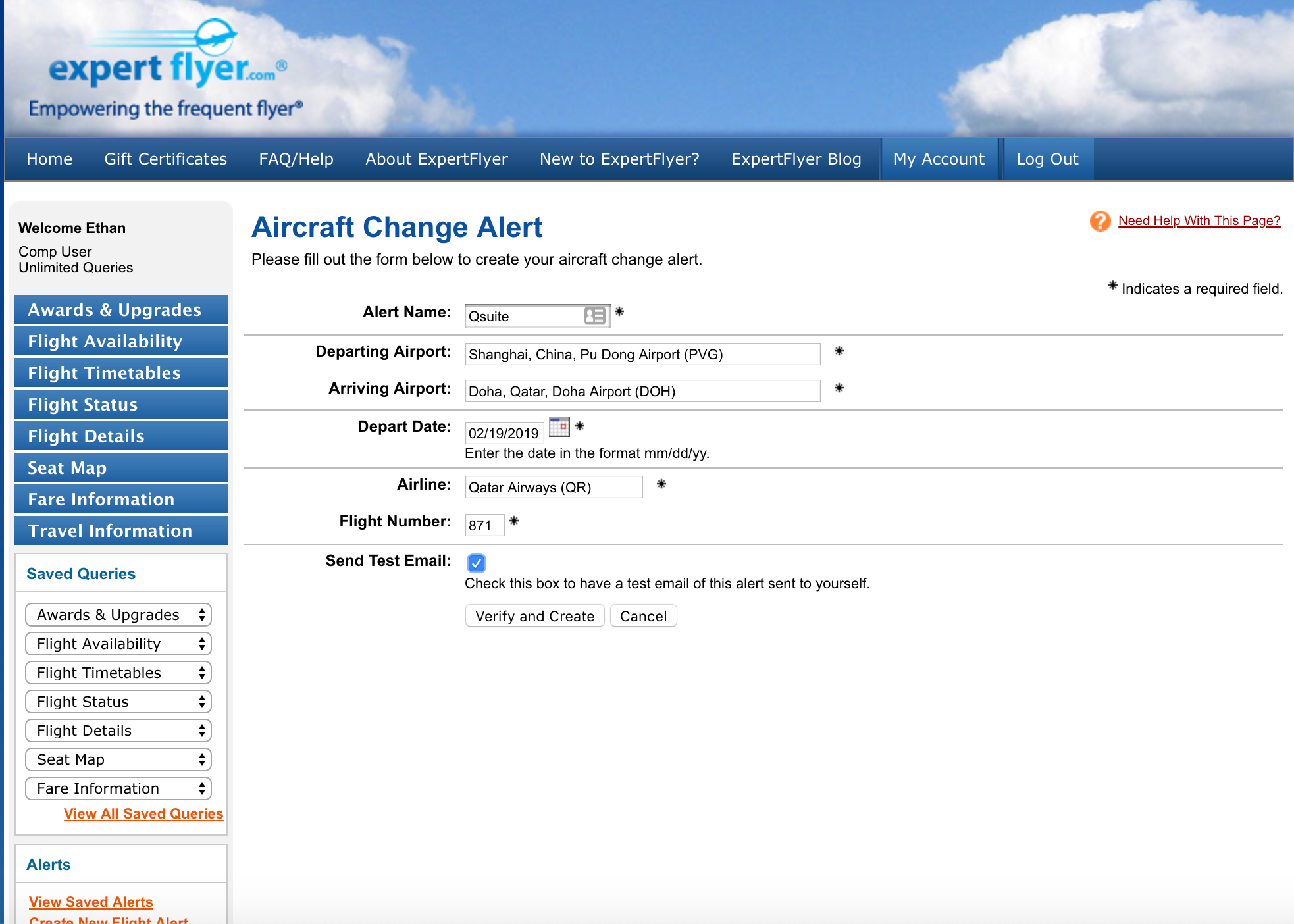Viewport: 1294px width, 924px height.
Task: Open About ExpertFlyer page
Action: point(436,159)
